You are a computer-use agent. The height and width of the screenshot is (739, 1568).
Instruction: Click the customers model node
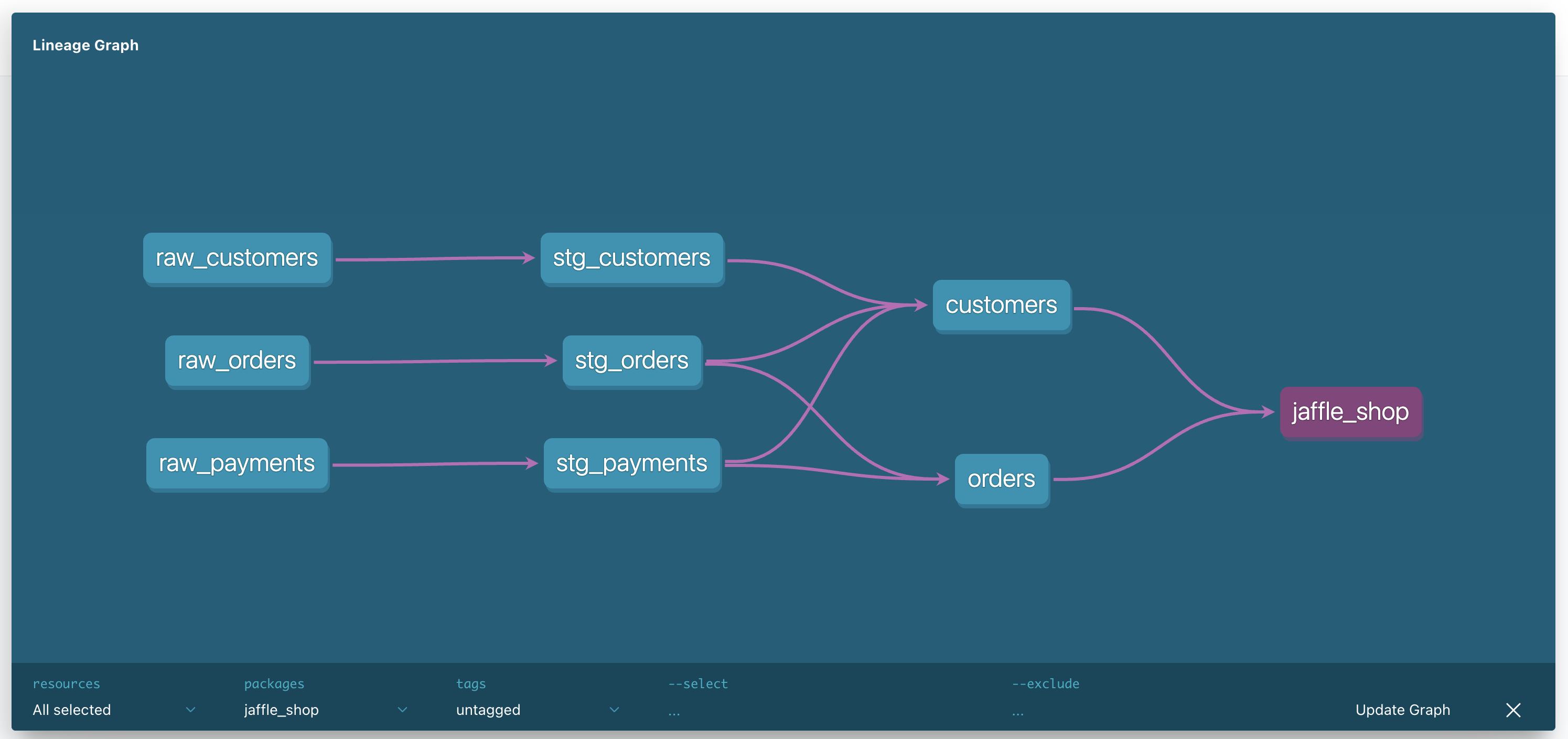click(x=1001, y=305)
